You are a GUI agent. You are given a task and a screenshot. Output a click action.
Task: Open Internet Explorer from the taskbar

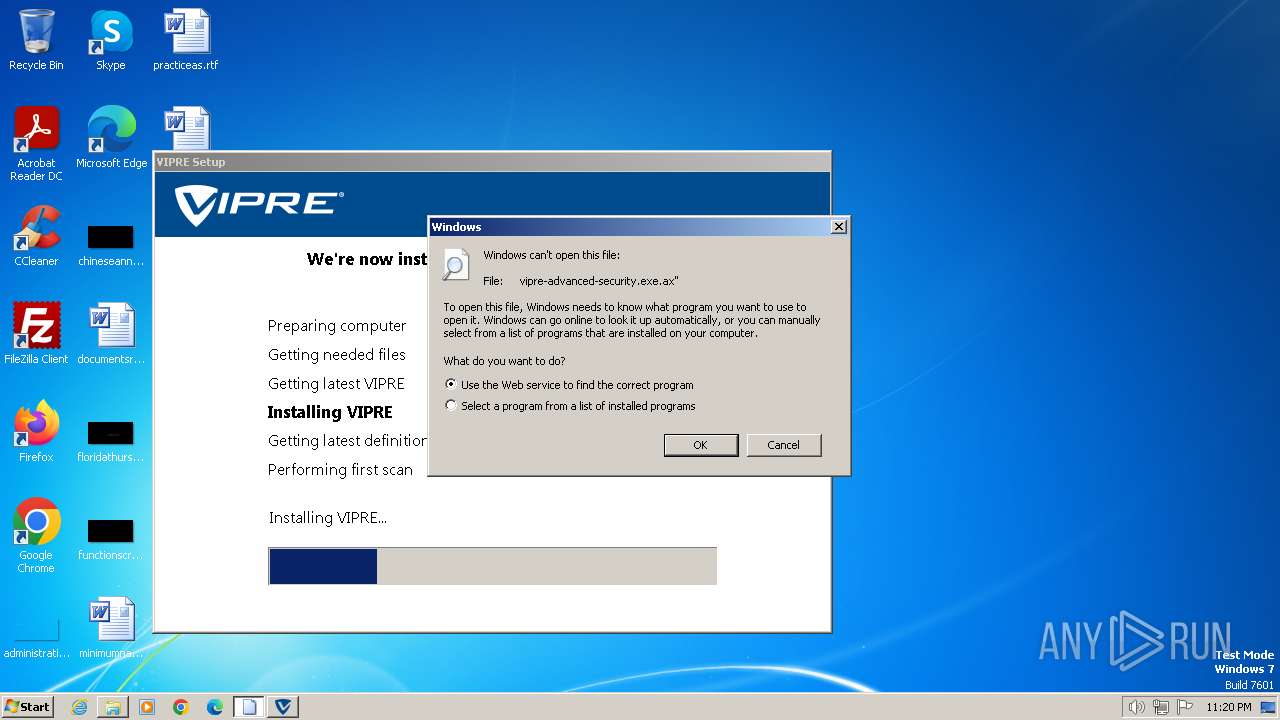pyautogui.click(x=79, y=707)
